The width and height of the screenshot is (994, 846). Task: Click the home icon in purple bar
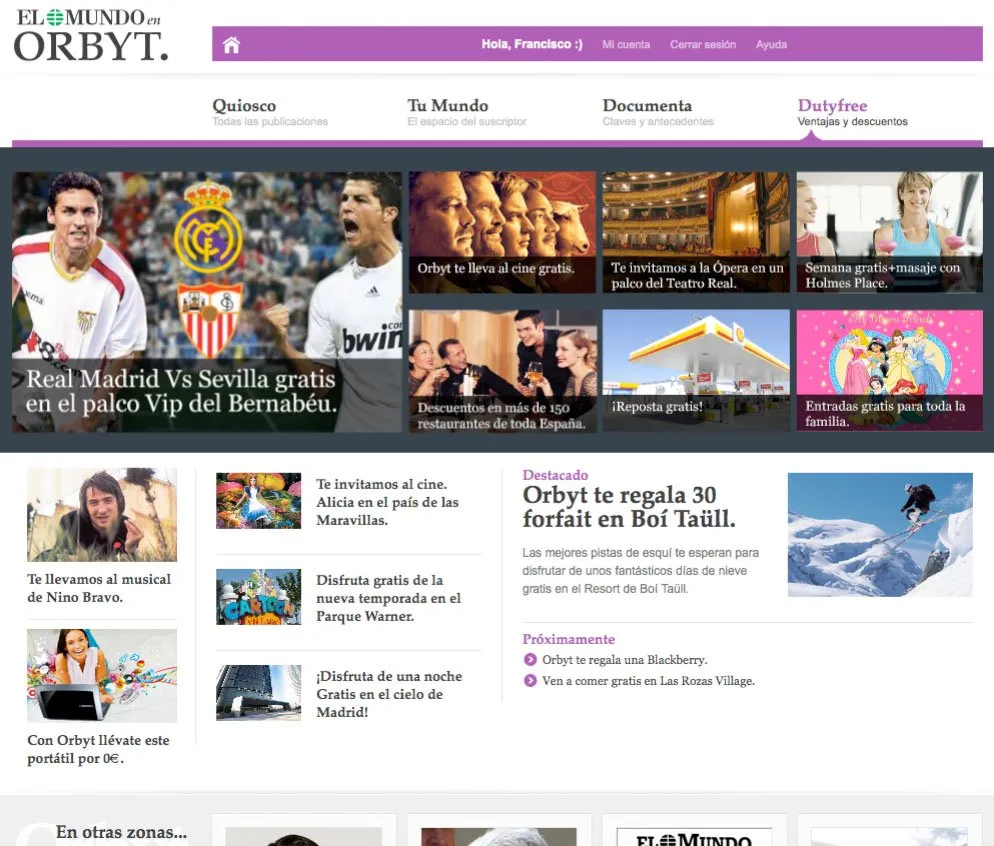point(231,44)
